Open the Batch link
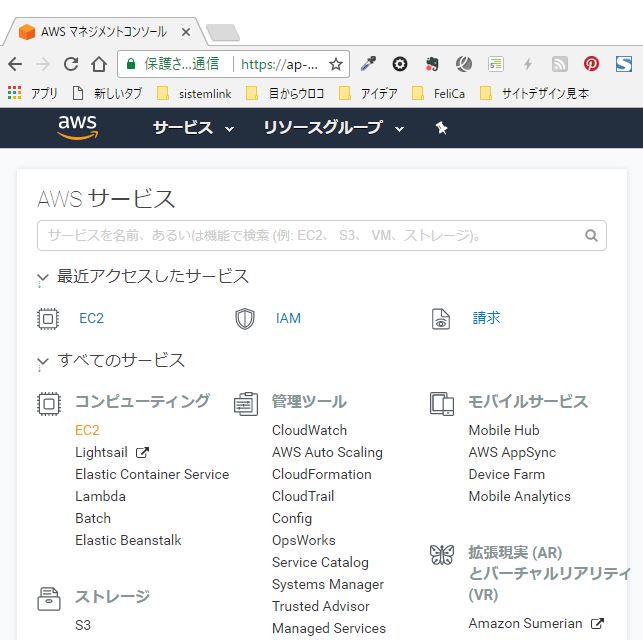This screenshot has height=640, width=643. click(93, 518)
